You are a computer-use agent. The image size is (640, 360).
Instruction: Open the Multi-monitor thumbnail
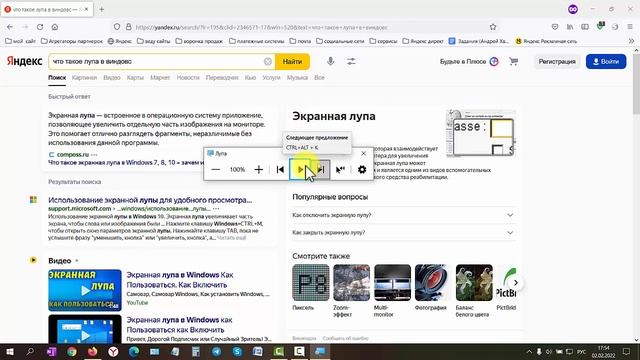pos(392,282)
